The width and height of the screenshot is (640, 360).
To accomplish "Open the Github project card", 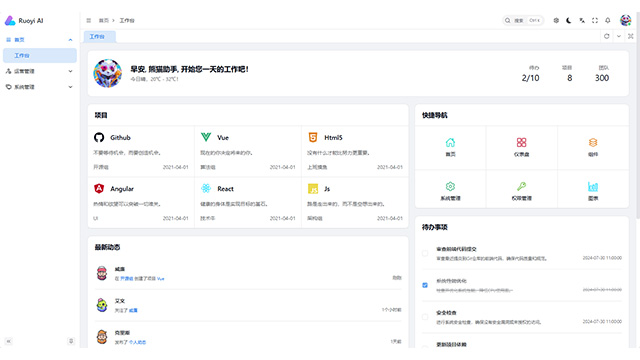I will [x=141, y=151].
